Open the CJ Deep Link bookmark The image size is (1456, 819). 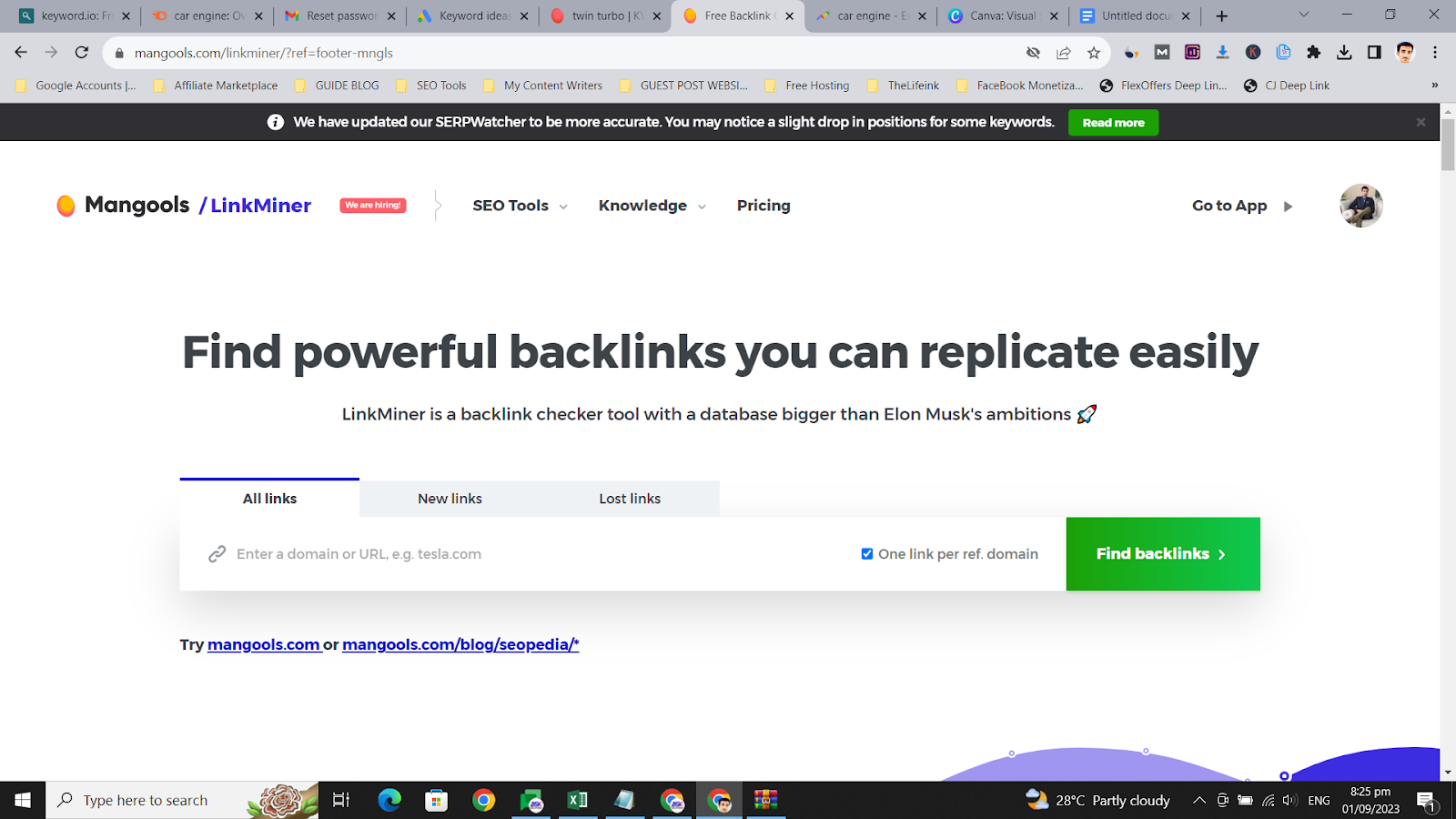point(1287,86)
